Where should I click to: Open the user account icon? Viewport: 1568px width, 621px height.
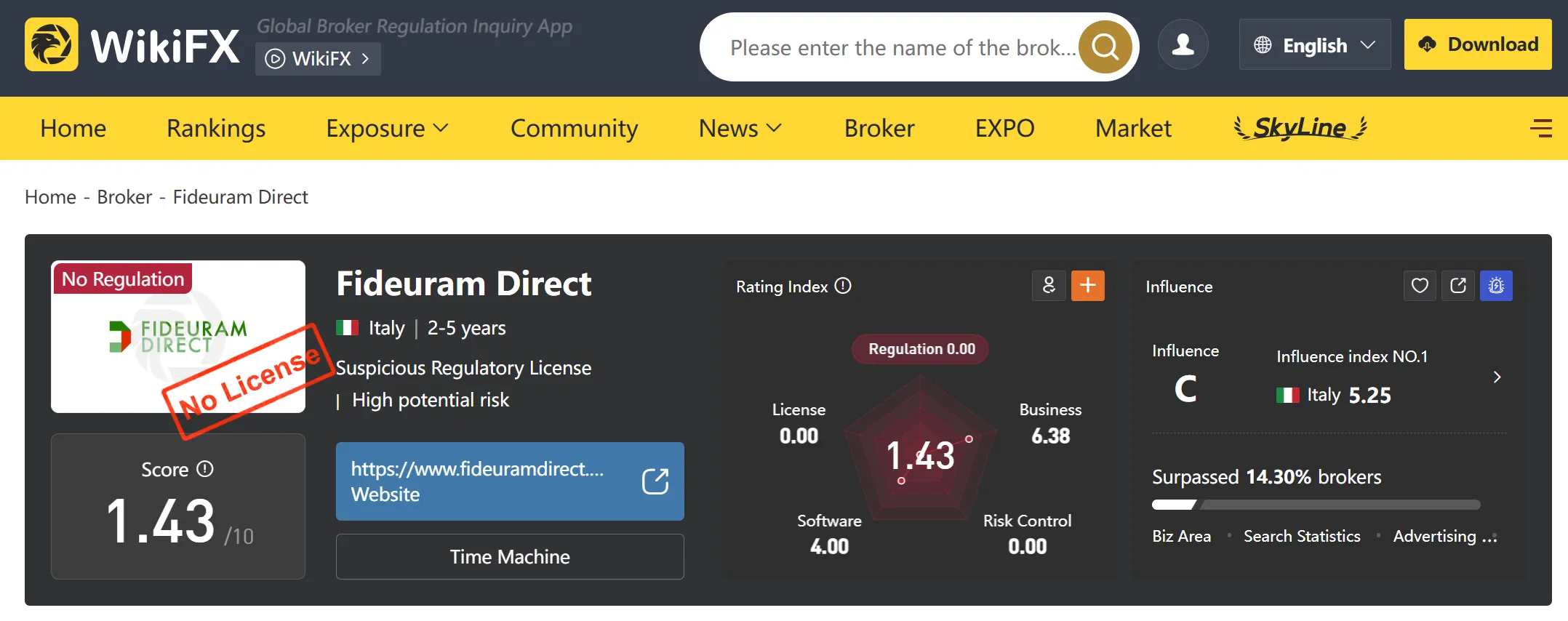pyautogui.click(x=1183, y=44)
